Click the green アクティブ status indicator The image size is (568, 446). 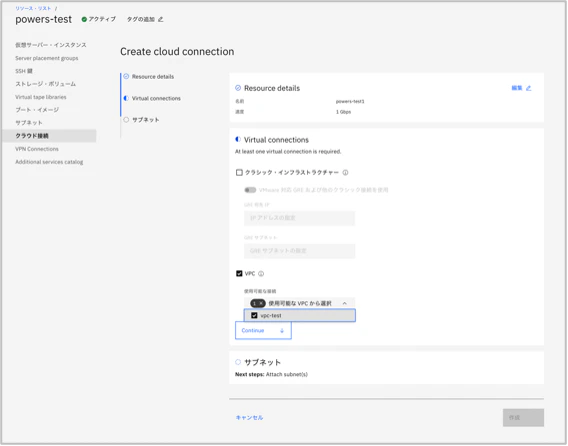[x=84, y=19]
